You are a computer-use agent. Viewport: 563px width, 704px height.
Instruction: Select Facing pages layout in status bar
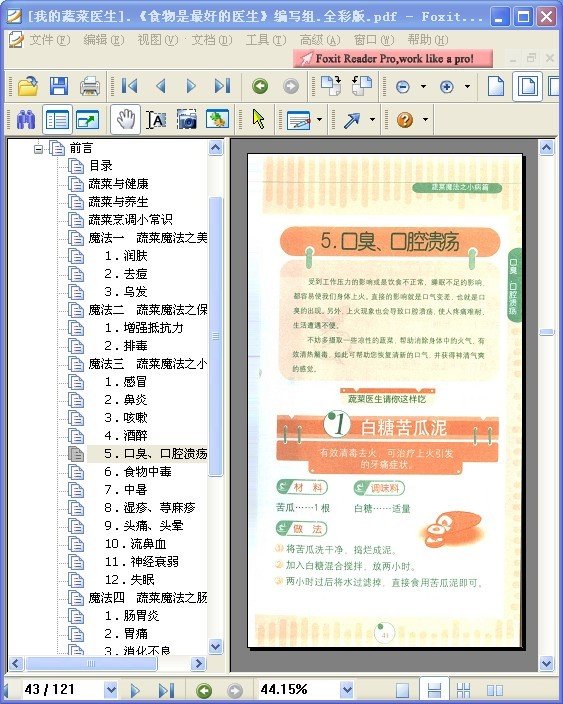coord(495,690)
